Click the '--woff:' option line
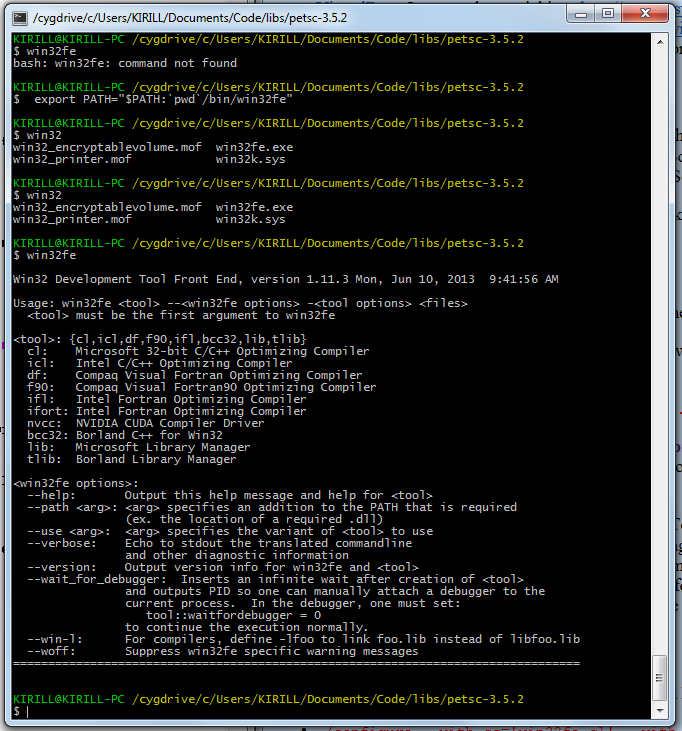This screenshot has height=731, width=682. point(222,651)
